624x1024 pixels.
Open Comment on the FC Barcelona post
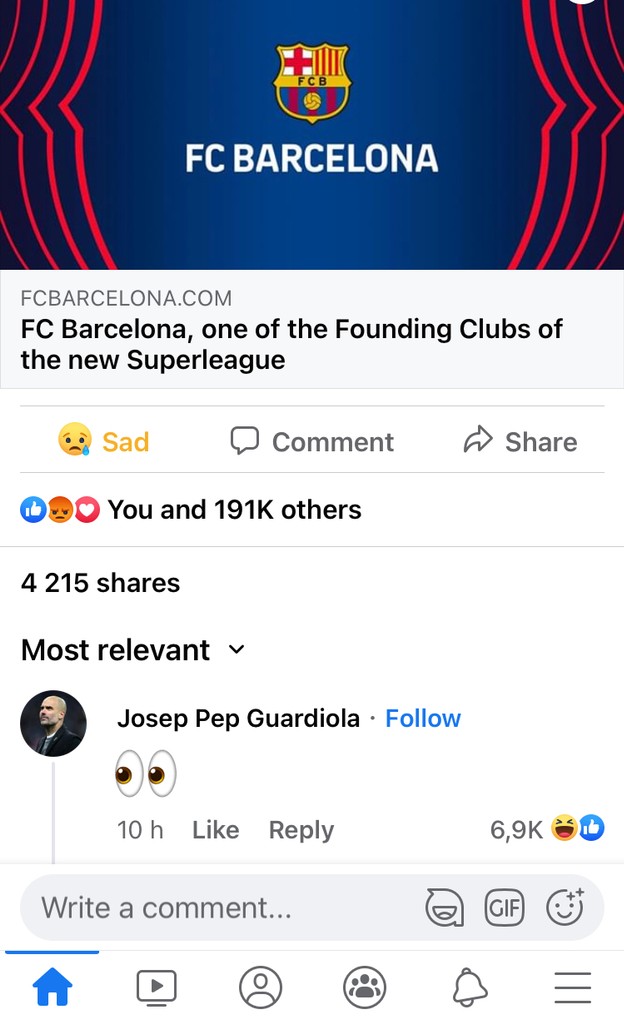311,440
